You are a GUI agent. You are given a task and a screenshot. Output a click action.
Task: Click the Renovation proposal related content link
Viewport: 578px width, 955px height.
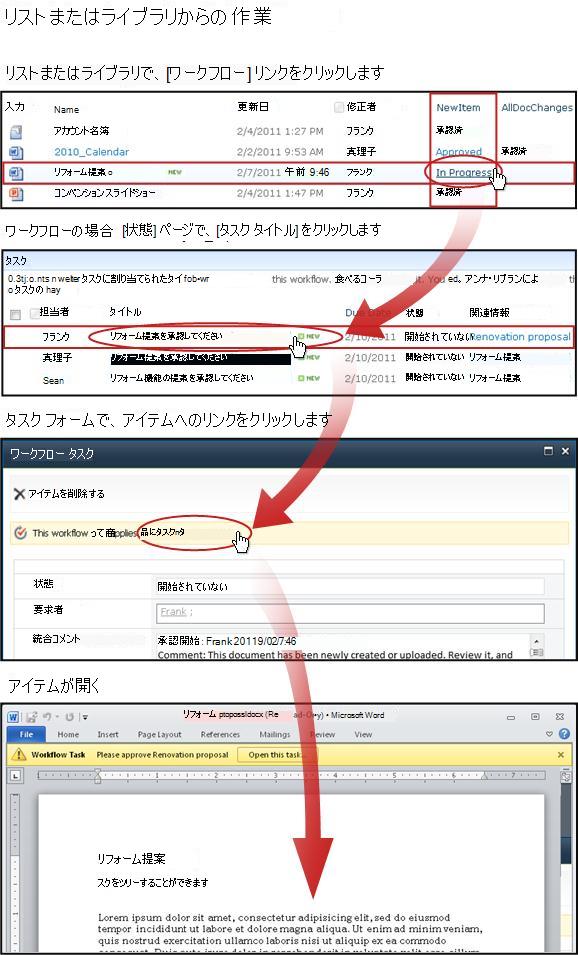521,336
